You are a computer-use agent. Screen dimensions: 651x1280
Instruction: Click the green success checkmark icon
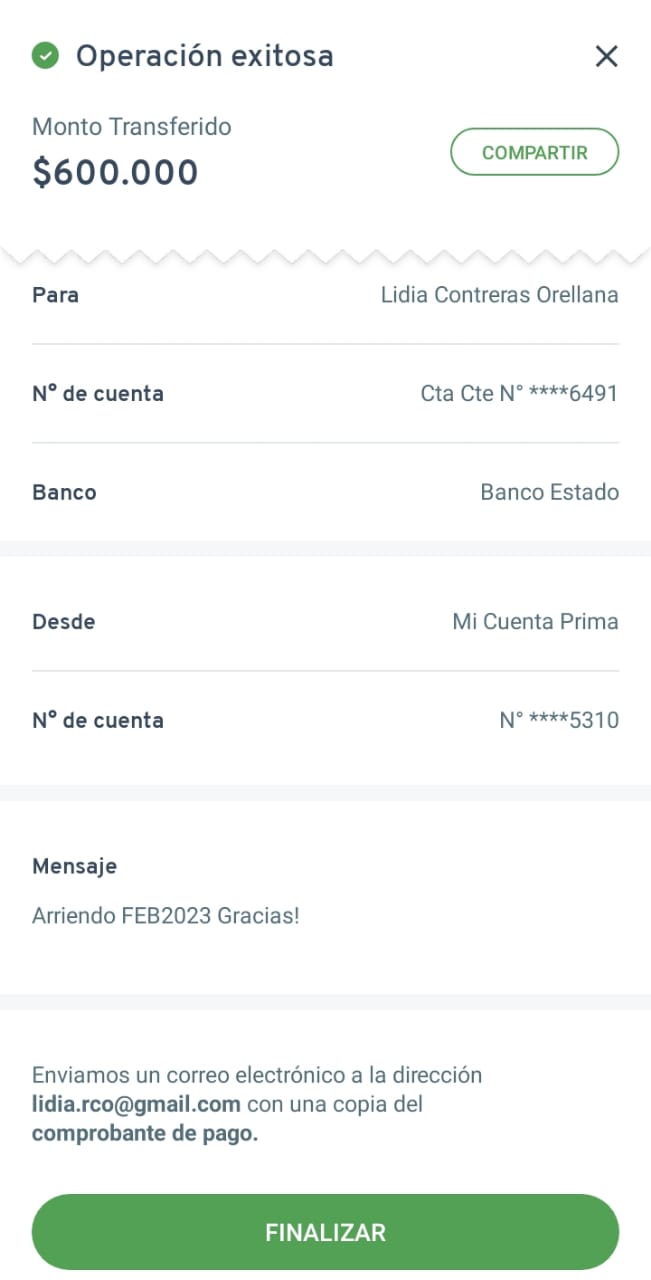point(45,56)
